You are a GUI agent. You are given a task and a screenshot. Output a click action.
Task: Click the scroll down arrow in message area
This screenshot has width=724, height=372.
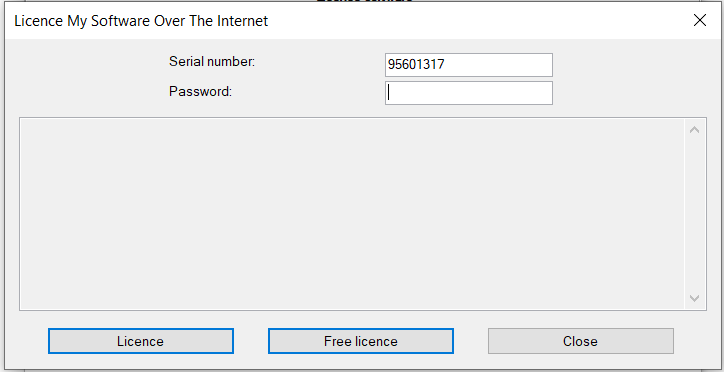coord(694,298)
